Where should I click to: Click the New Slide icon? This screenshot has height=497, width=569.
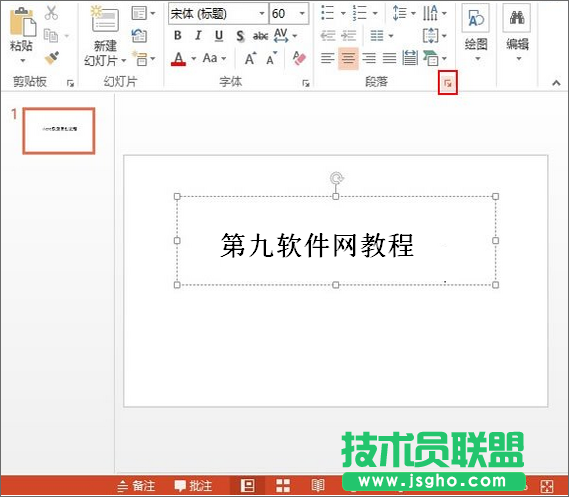point(105,20)
